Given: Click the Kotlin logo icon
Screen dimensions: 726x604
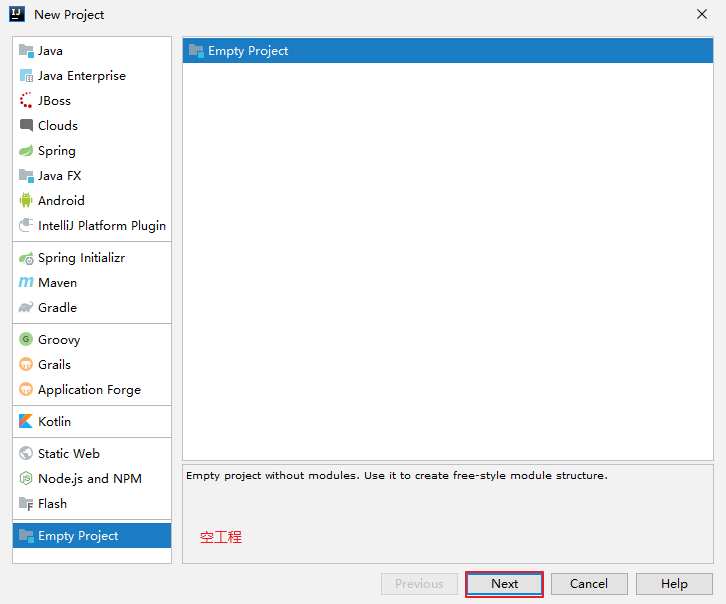Looking at the screenshot, I should tap(26, 422).
